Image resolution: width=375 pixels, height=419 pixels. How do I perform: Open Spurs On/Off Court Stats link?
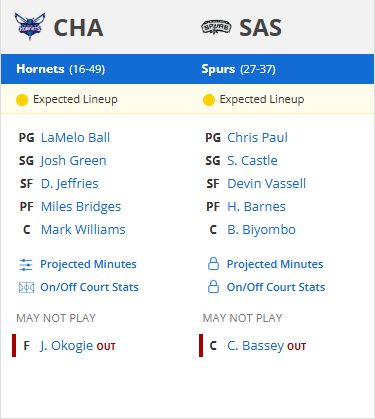click(x=276, y=287)
